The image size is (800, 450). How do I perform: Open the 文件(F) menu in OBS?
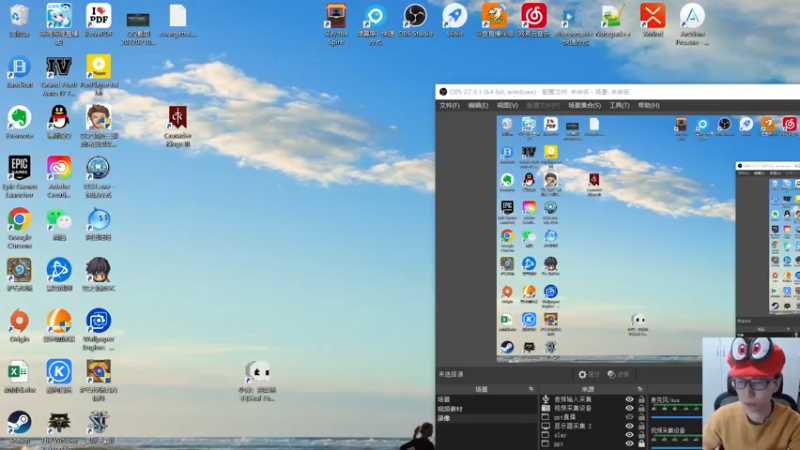point(449,105)
